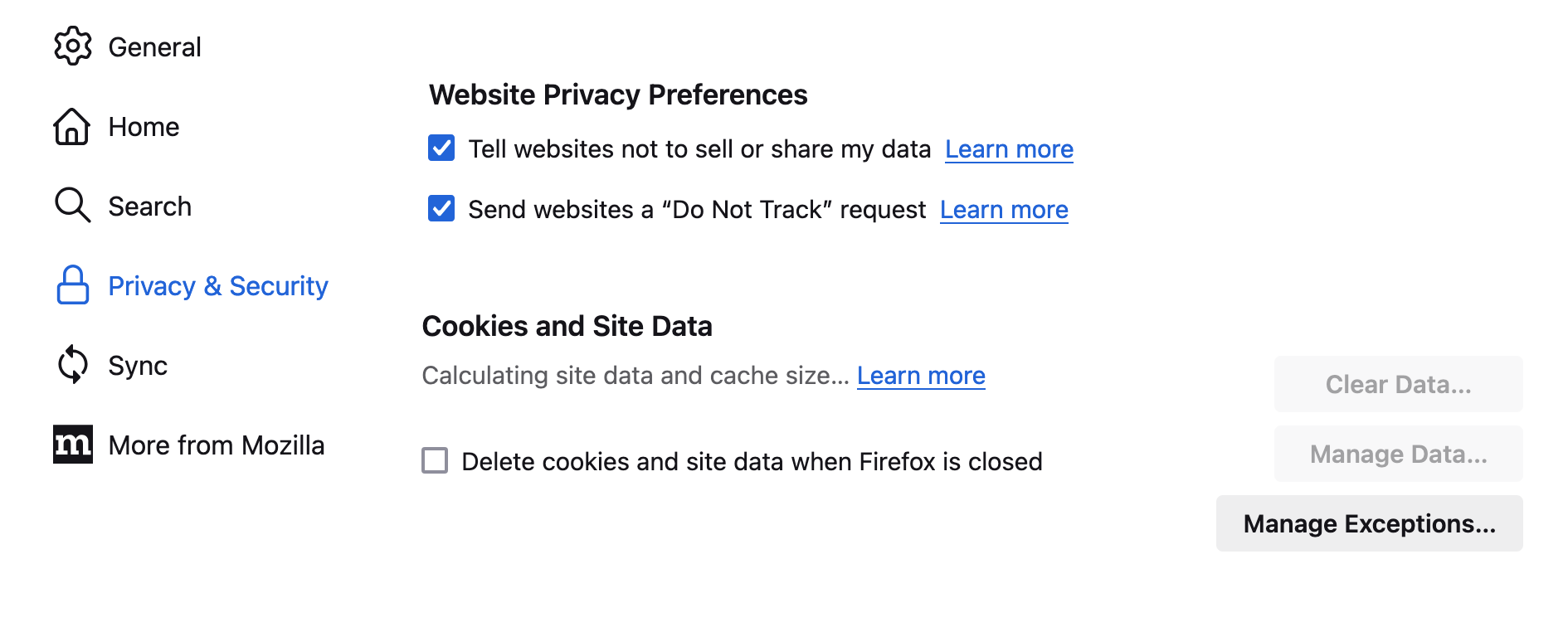Screen dimensions: 1568x632
Task: Open Sync settings label
Action: (138, 366)
